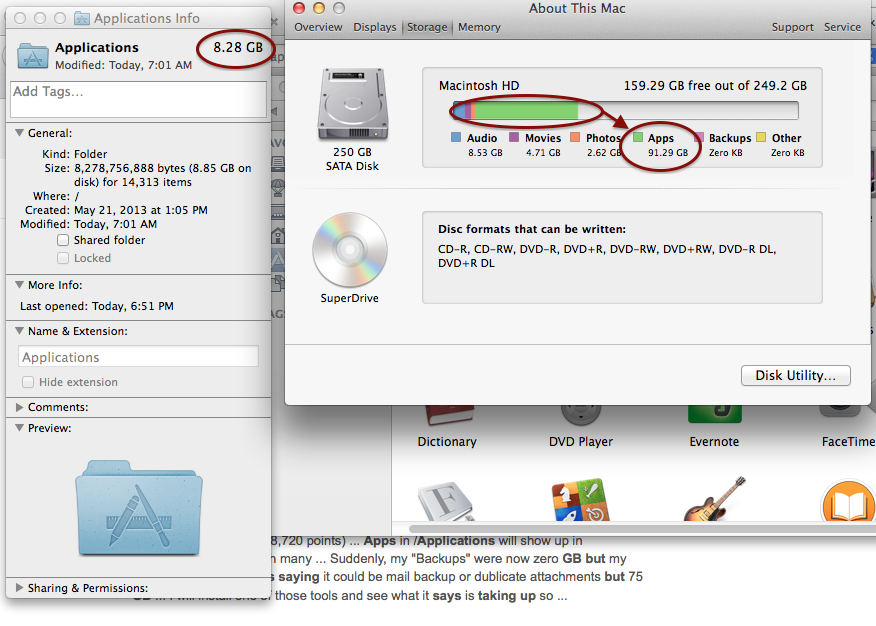The height and width of the screenshot is (626, 876).
Task: Click the 159.29 GB free out of 249.2 GB text
Action: (x=715, y=85)
